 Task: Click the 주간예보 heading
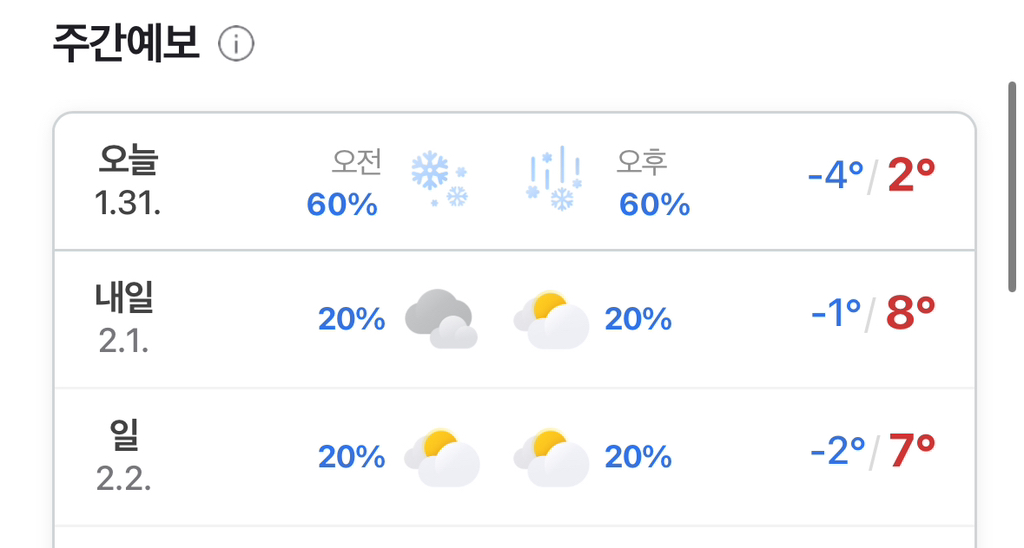point(125,44)
